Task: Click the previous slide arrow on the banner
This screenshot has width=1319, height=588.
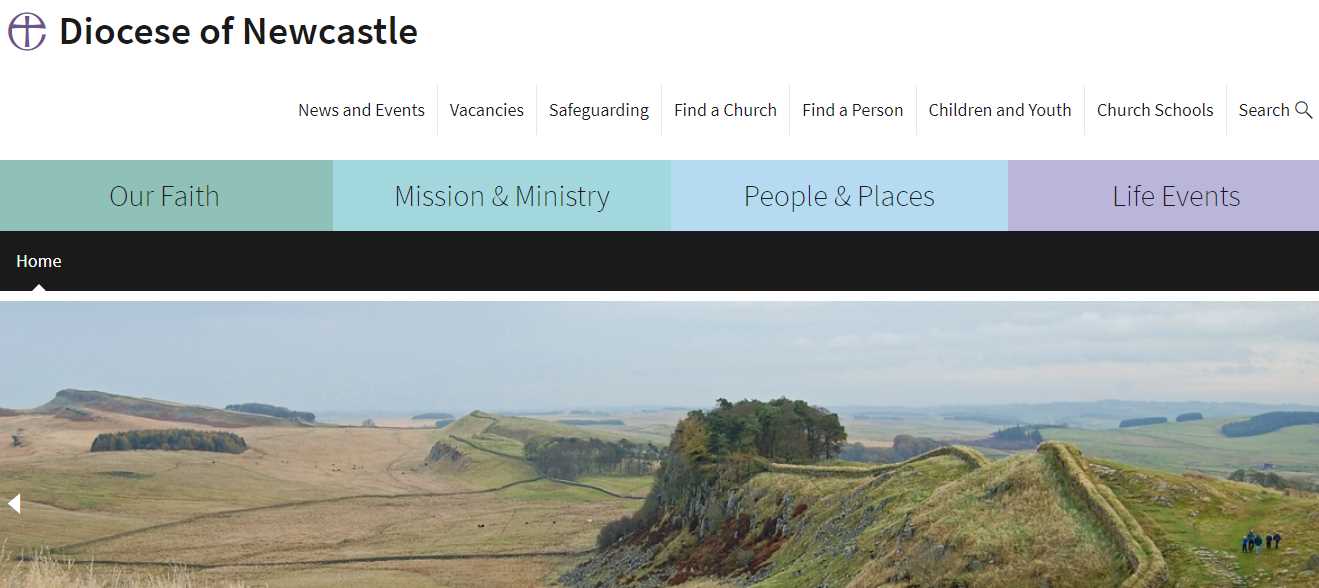Action: click(14, 503)
